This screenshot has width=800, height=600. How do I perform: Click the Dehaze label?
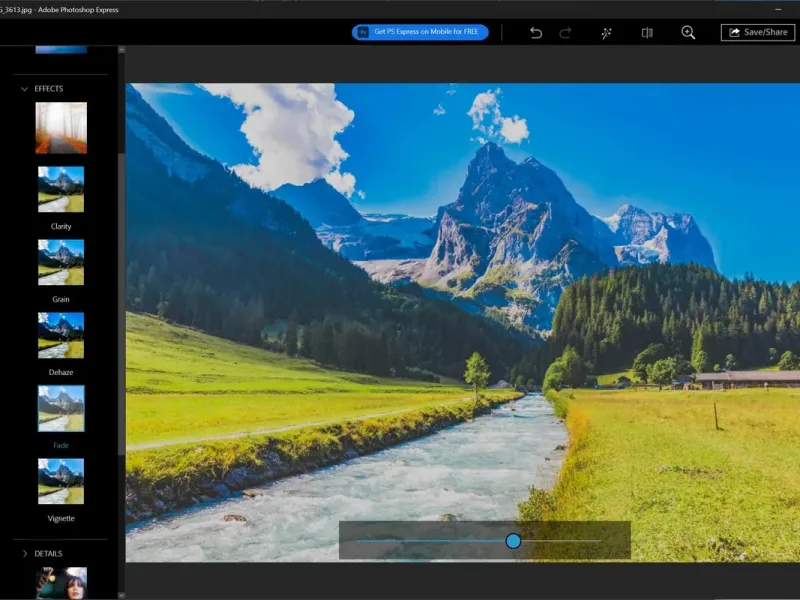[x=61, y=372]
